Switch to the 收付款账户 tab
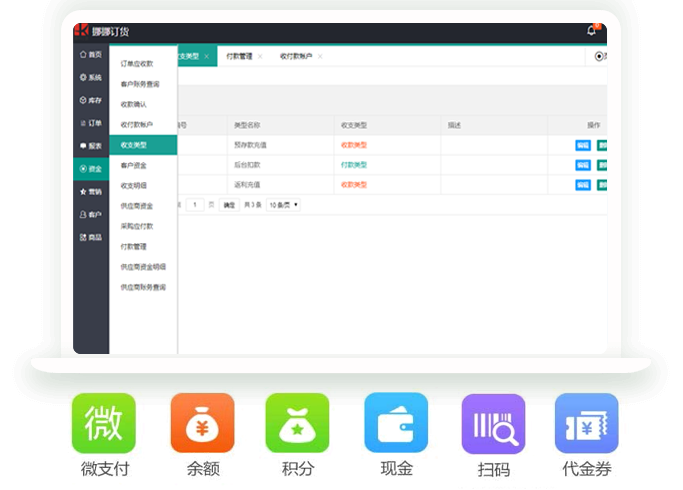Screen dimensions: 683x490 [296, 57]
